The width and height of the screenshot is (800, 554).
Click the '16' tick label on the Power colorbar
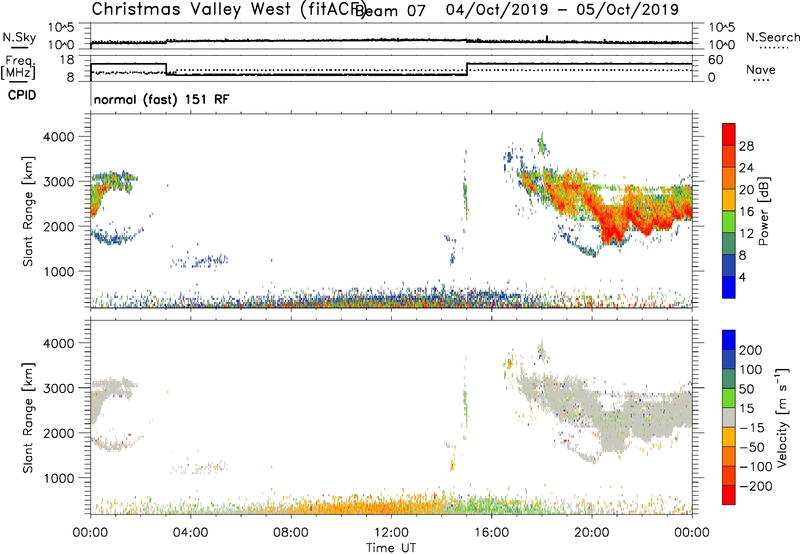[x=746, y=212]
